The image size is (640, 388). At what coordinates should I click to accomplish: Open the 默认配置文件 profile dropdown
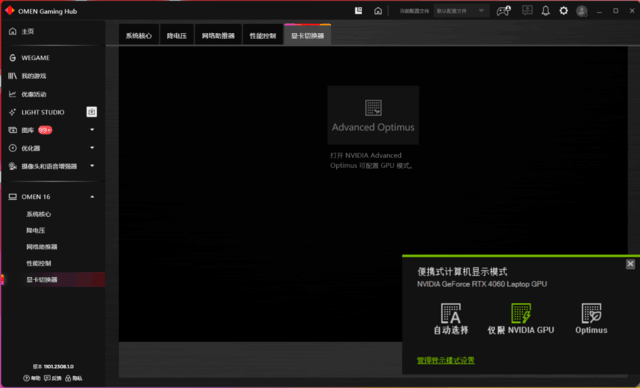(x=461, y=11)
